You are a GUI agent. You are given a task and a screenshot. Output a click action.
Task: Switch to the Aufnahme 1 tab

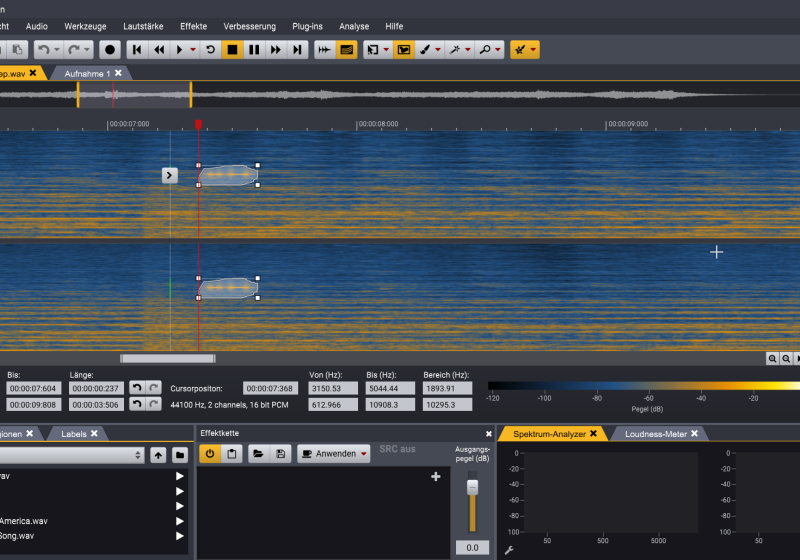[87, 73]
